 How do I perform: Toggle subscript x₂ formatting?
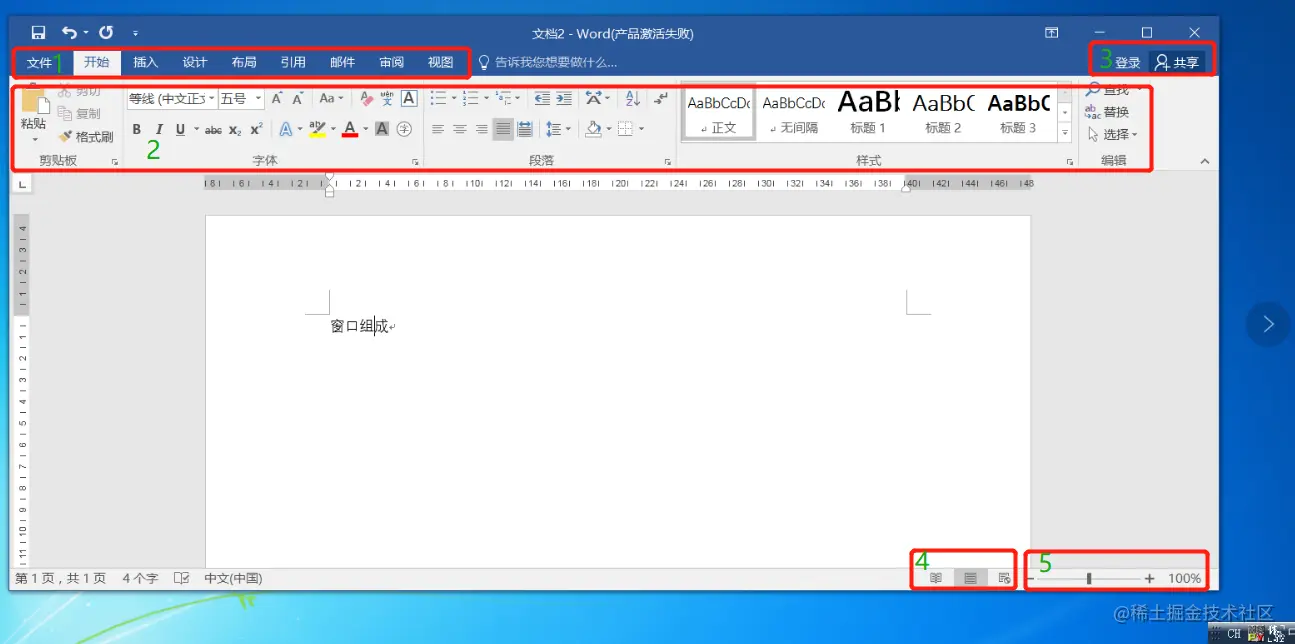235,129
